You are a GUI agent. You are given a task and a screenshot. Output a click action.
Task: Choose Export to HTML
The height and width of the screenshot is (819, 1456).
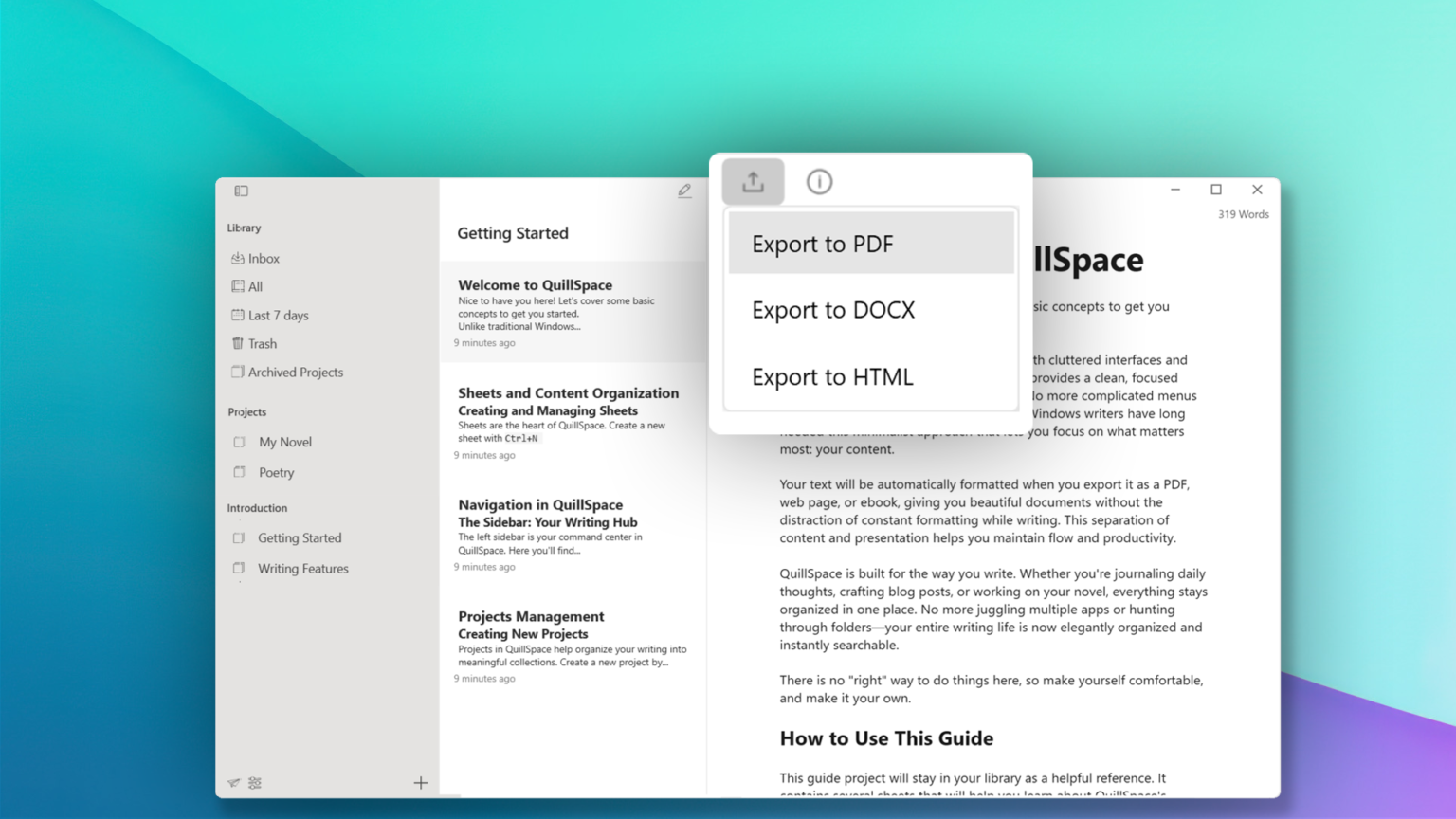point(831,376)
